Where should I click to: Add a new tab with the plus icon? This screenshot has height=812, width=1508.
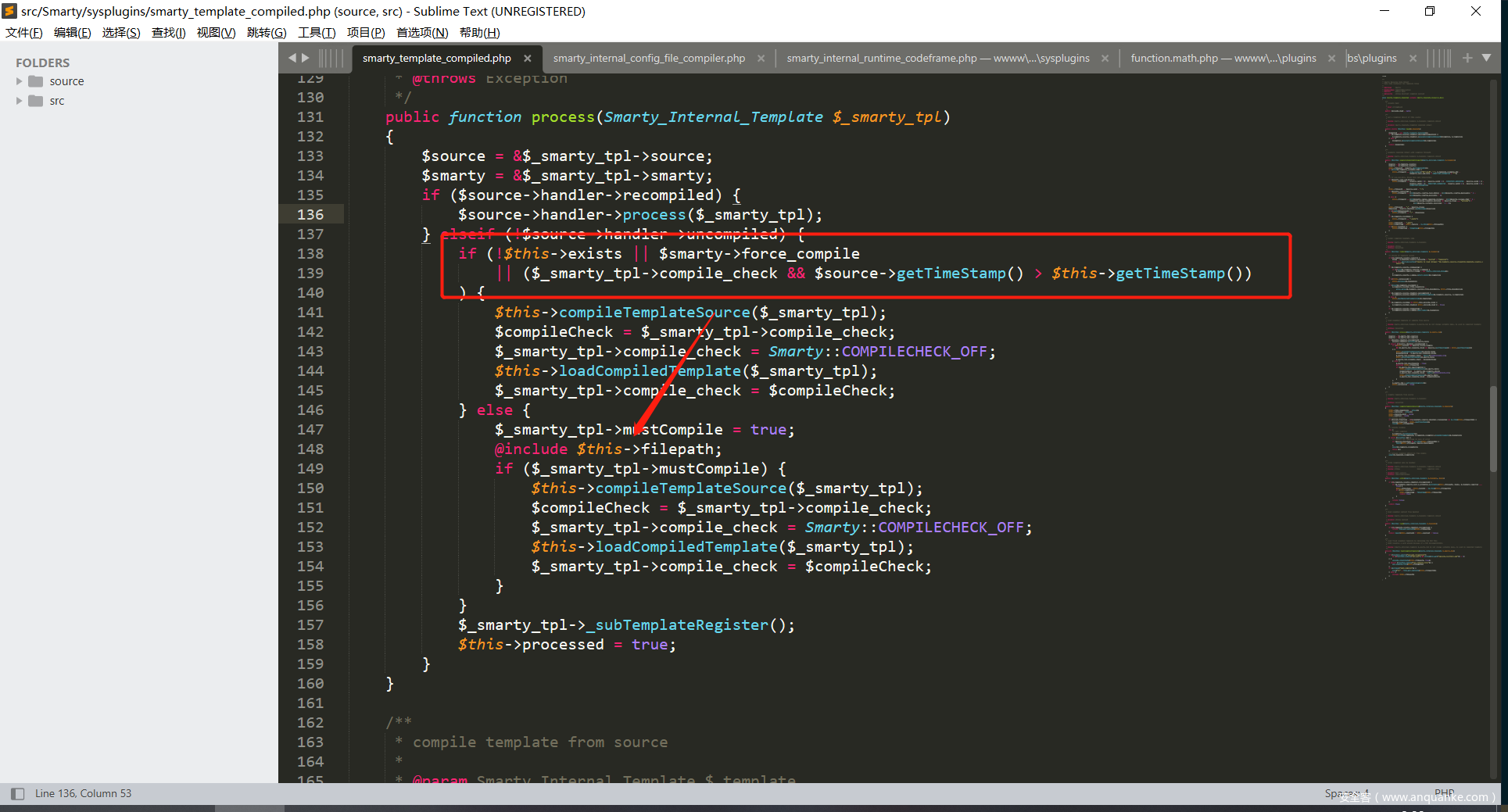coord(1467,58)
